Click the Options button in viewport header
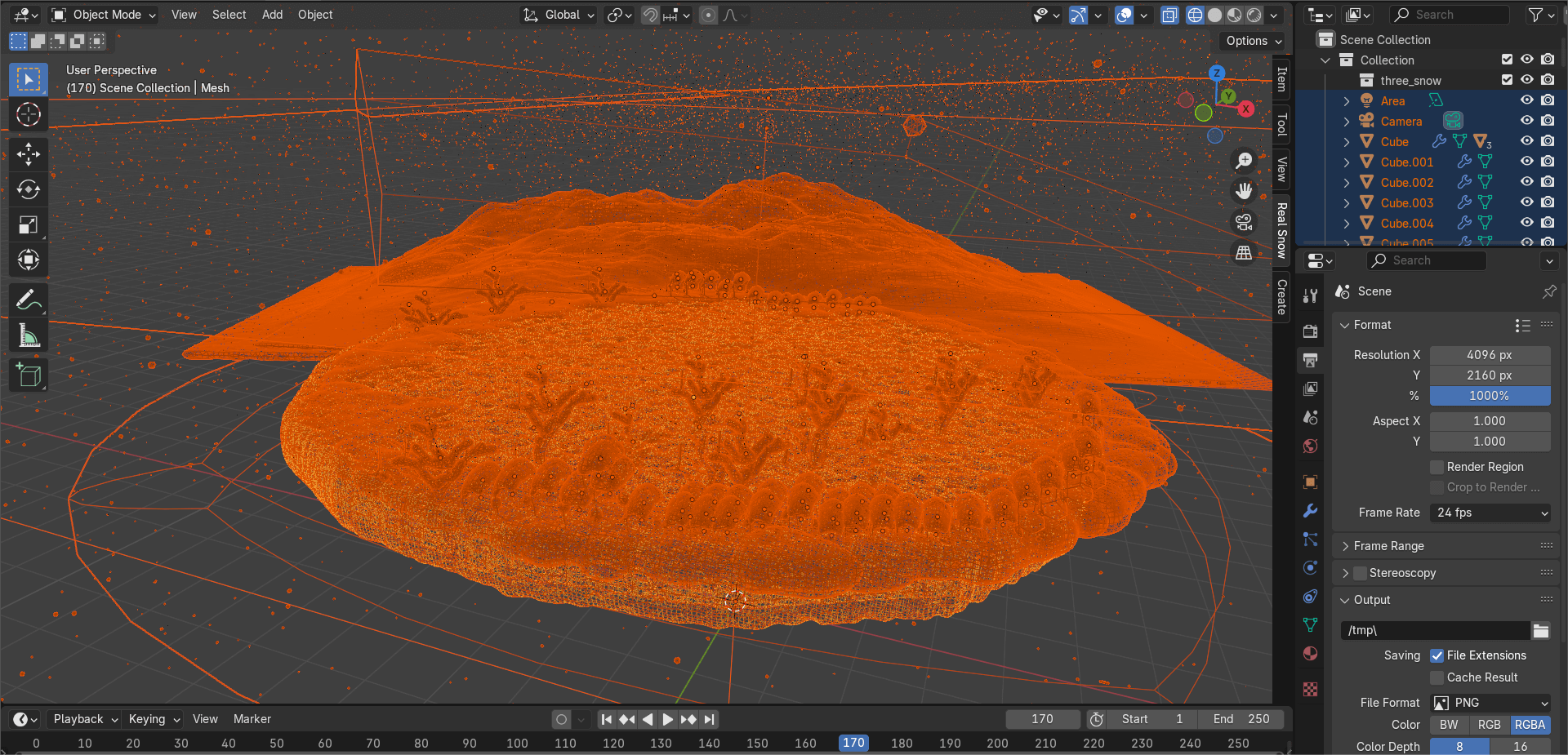This screenshot has width=1568, height=755. click(1254, 41)
